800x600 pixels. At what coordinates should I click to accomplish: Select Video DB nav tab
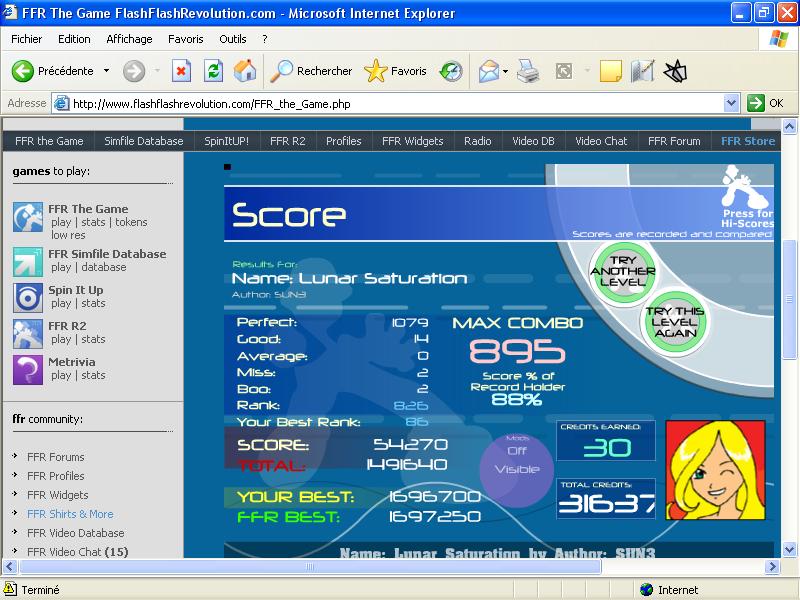[533, 141]
